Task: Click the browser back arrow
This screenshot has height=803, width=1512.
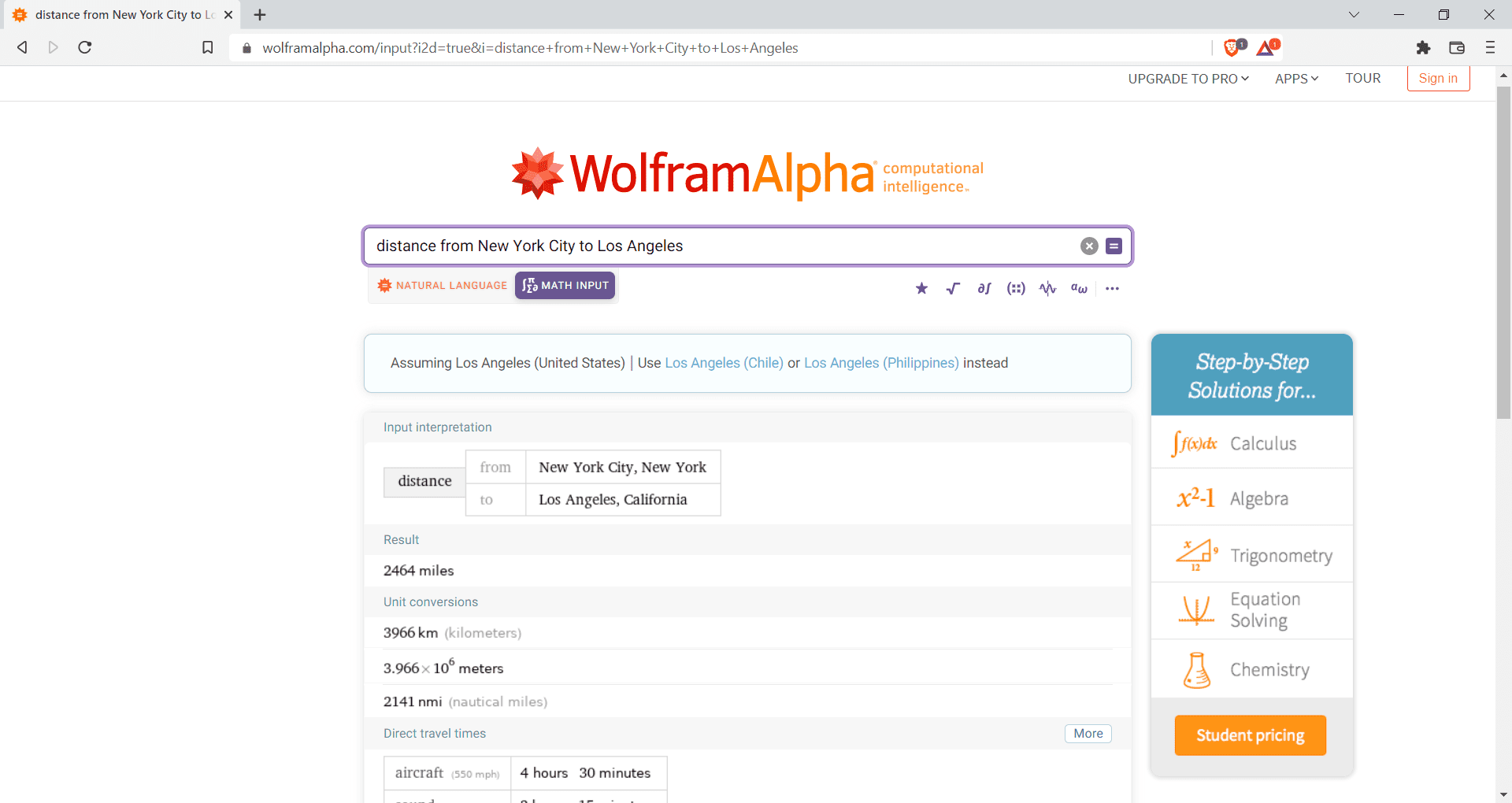Action: [x=22, y=47]
